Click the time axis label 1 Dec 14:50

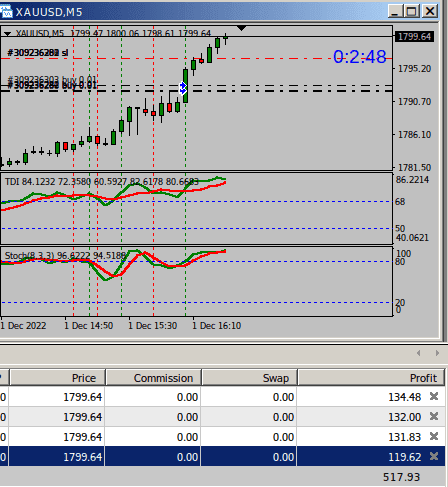click(88, 326)
